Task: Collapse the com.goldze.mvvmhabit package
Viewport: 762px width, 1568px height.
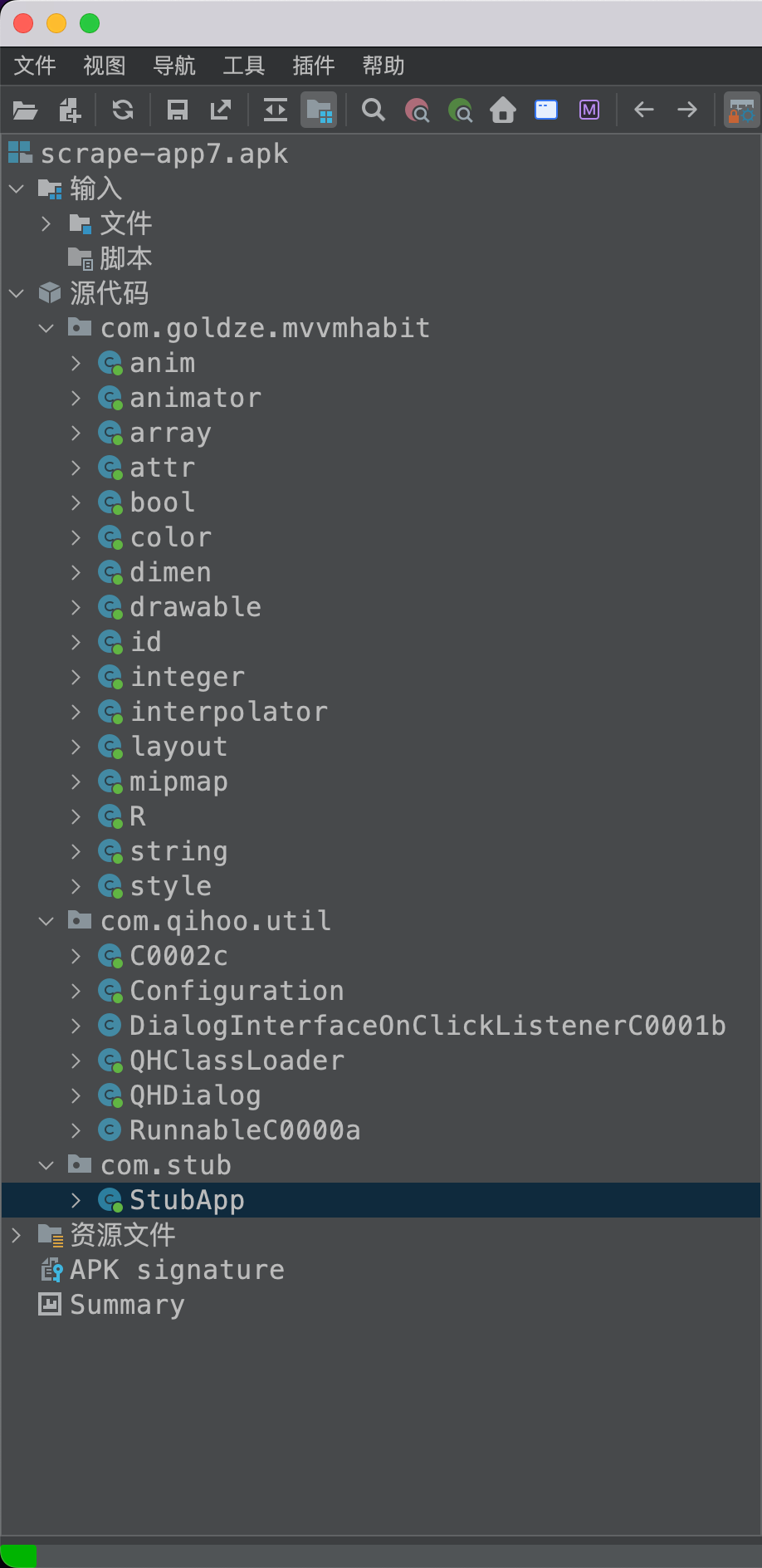Action: (x=46, y=328)
